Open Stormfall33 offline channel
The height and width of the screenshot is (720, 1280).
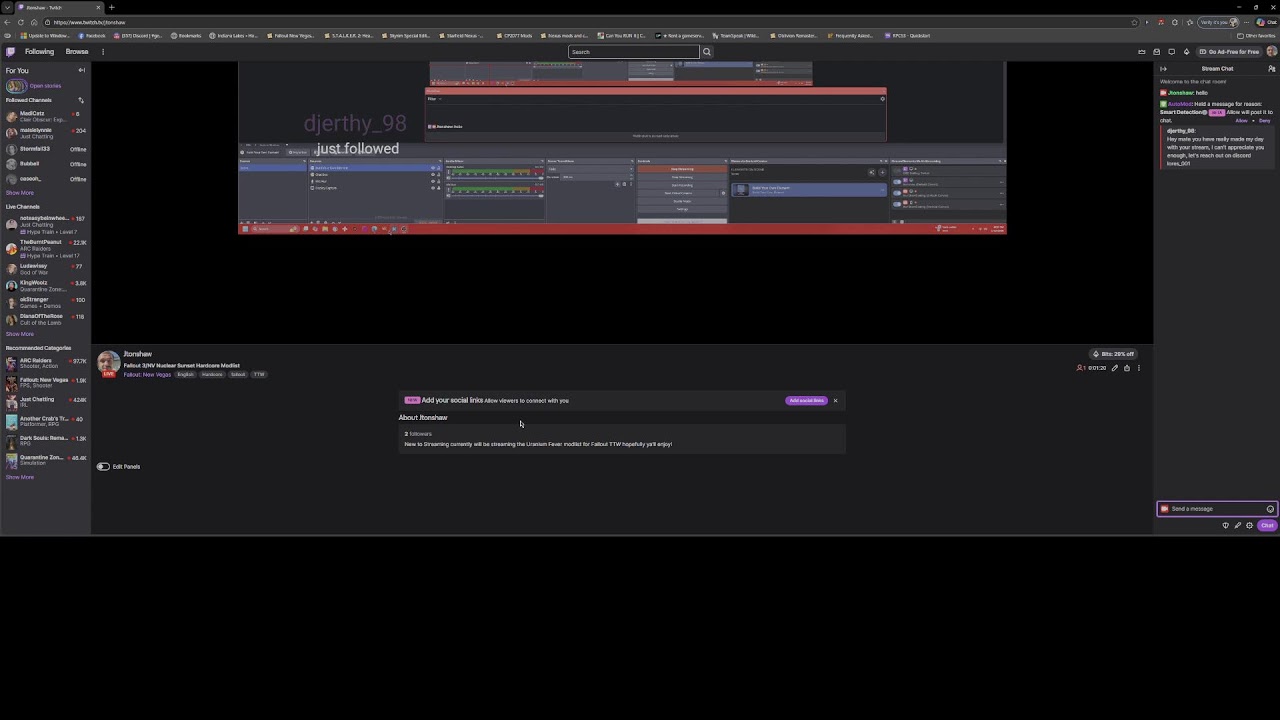click(46, 149)
